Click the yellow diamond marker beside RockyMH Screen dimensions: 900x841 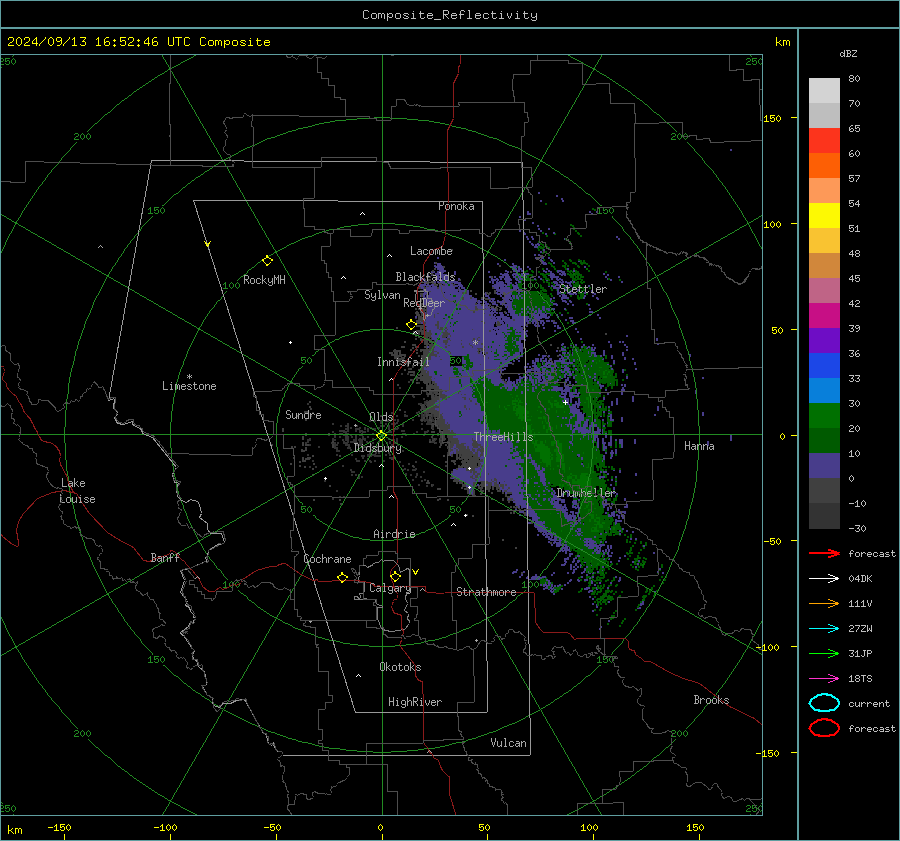tap(267, 261)
